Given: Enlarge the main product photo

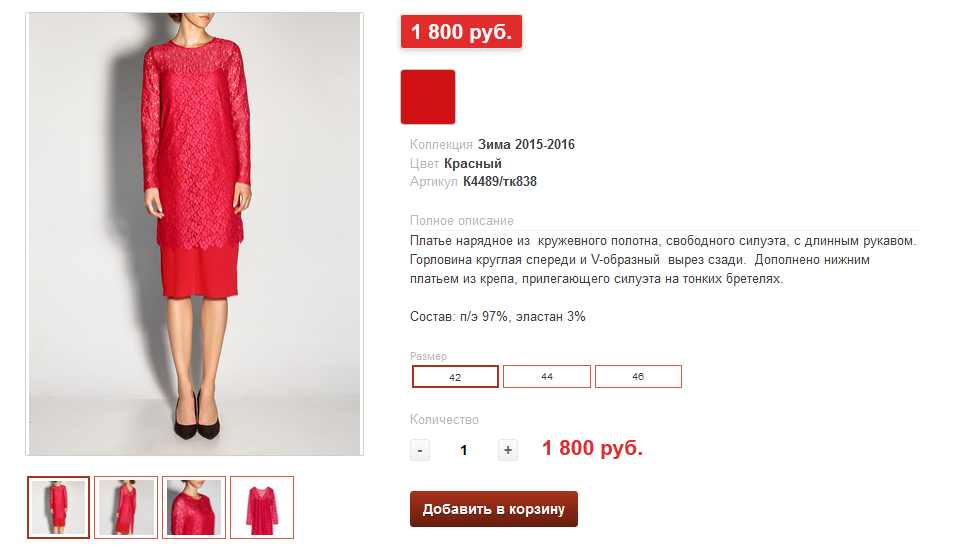Looking at the screenshot, I should (194, 234).
